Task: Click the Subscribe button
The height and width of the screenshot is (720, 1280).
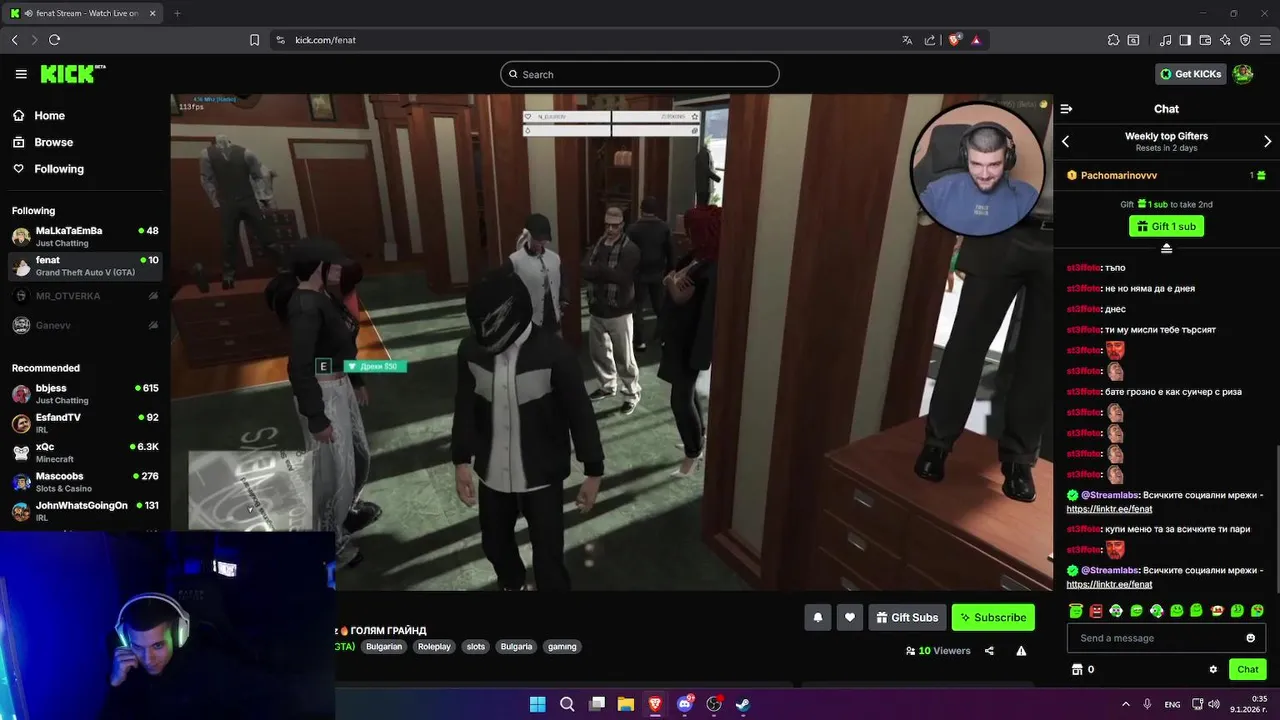Action: pyautogui.click(x=993, y=618)
